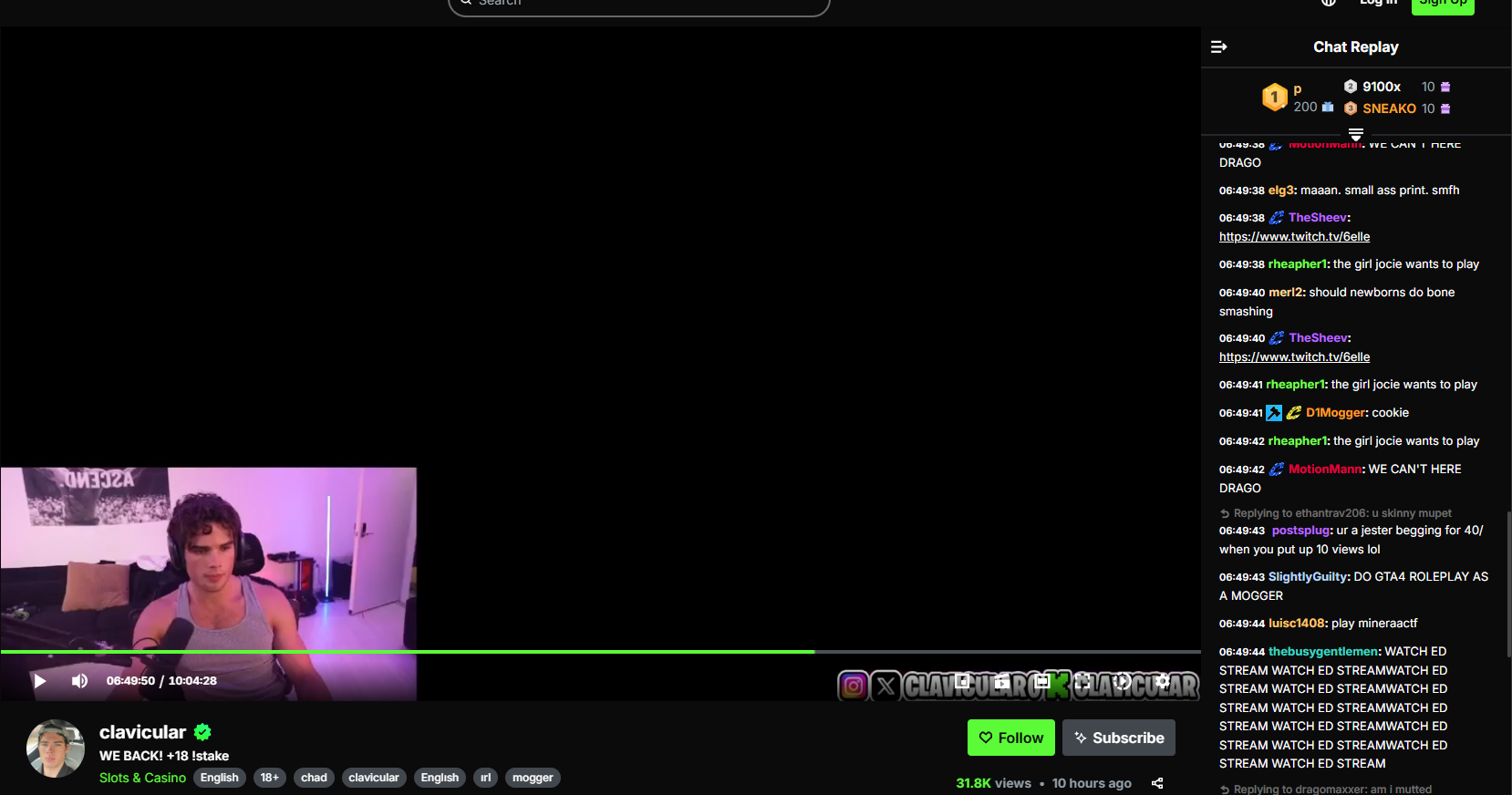Click purple gift icon beside 9100x
This screenshot has width=1512, height=795.
pyautogui.click(x=1445, y=87)
